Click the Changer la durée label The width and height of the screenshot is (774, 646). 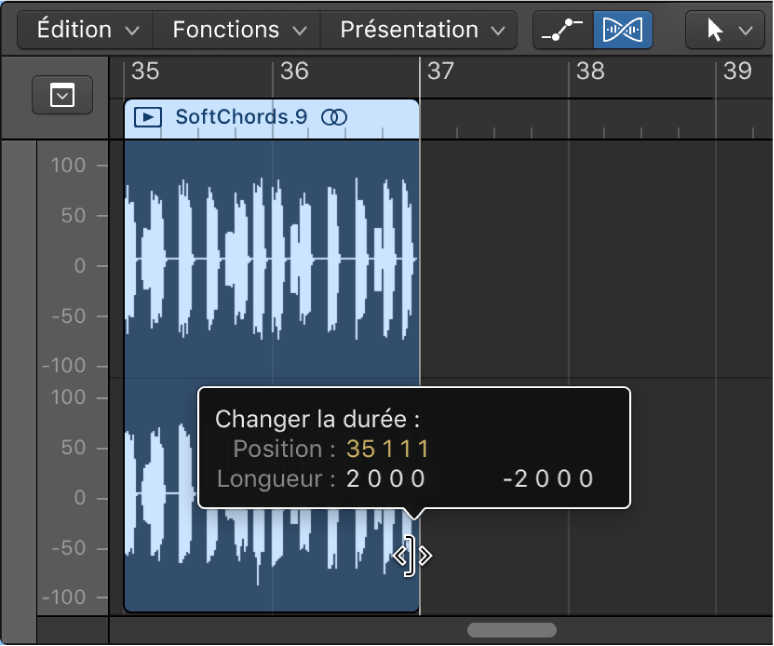tap(317, 419)
